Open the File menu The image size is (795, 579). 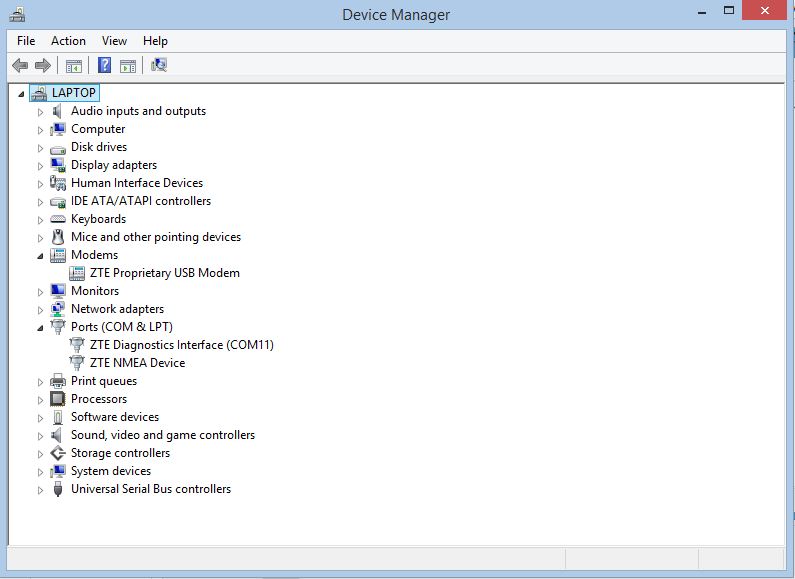point(26,41)
